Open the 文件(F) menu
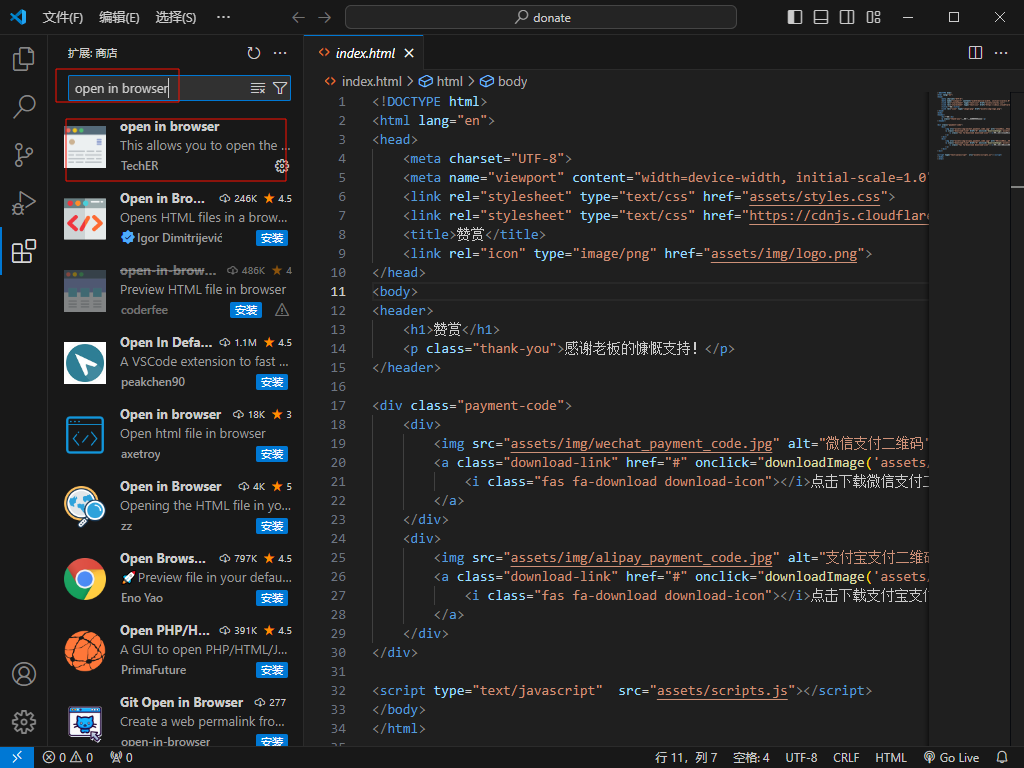This screenshot has width=1024, height=768. (x=63, y=18)
